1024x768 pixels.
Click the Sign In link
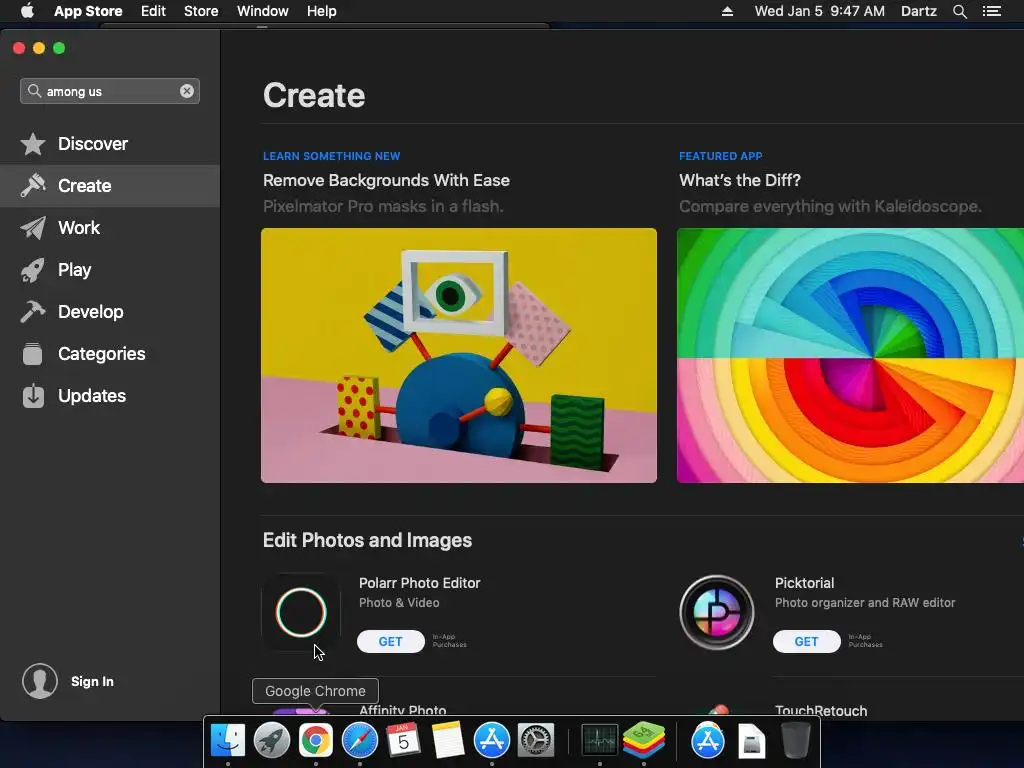(x=92, y=681)
